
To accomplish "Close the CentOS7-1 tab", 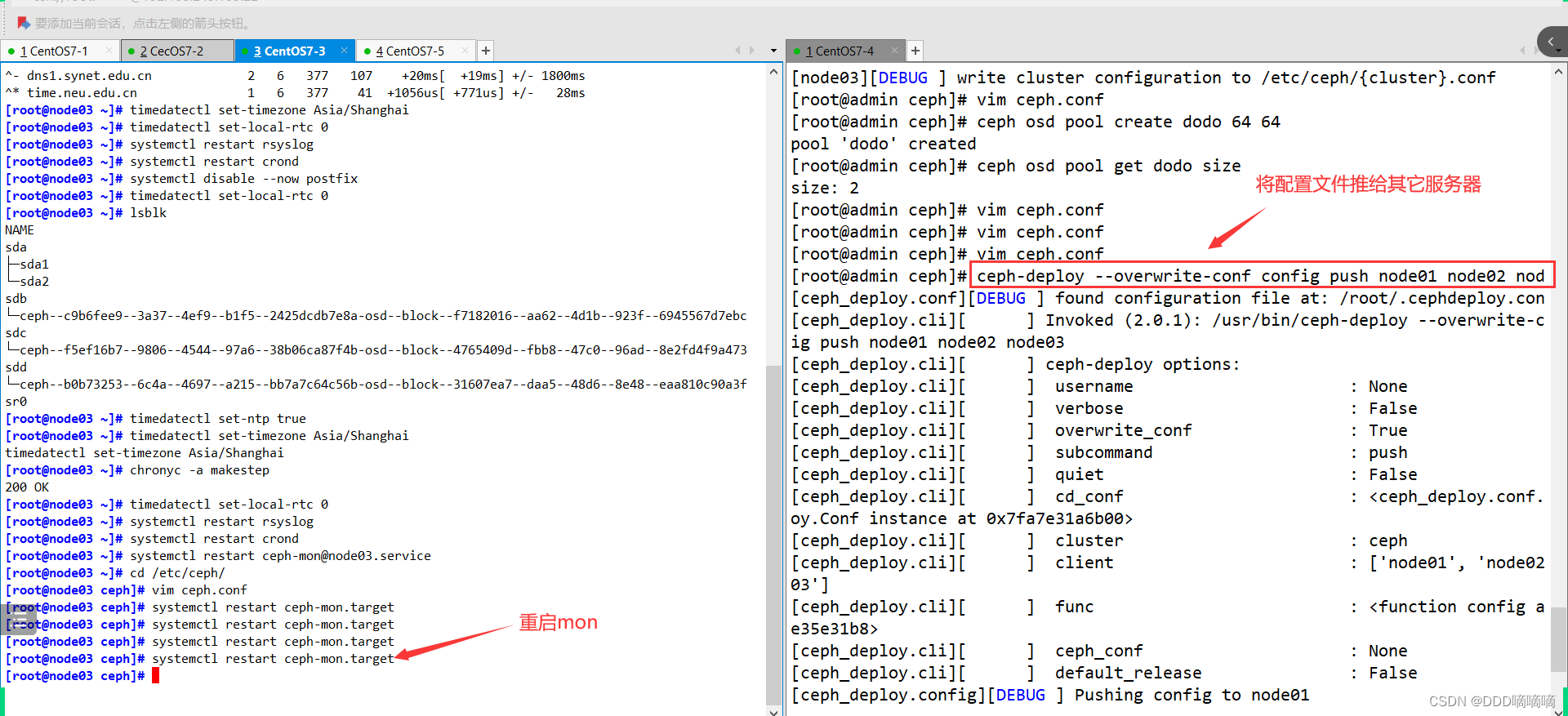I will [x=109, y=51].
